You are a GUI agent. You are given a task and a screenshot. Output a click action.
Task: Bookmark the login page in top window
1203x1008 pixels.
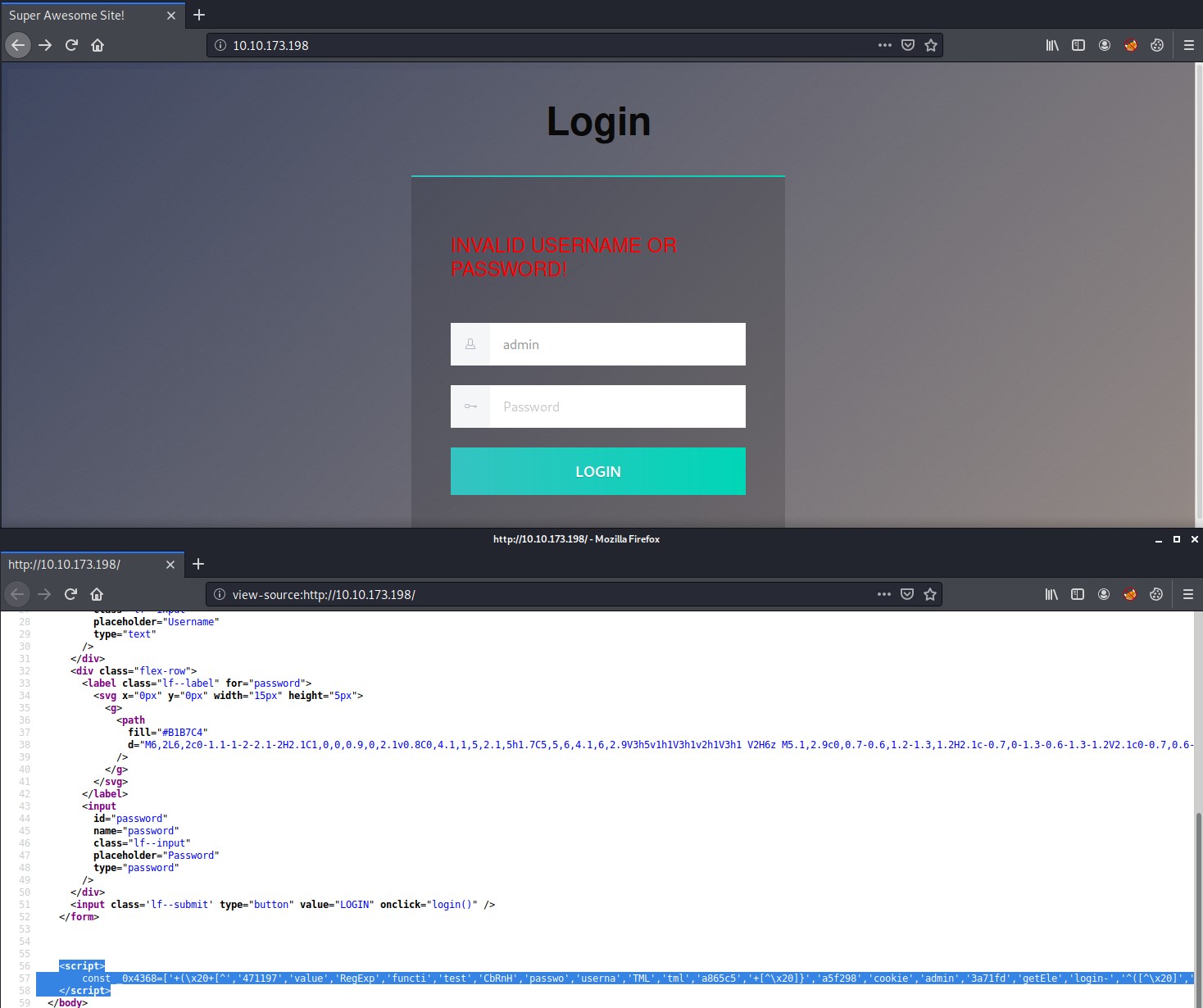[x=931, y=45]
